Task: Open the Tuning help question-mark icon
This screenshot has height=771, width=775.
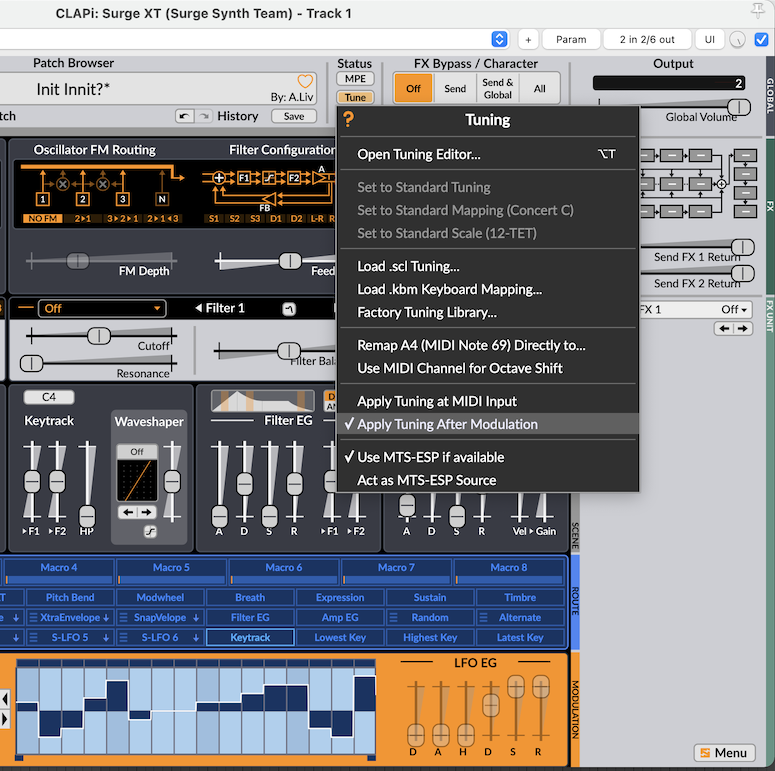Action: [348, 119]
